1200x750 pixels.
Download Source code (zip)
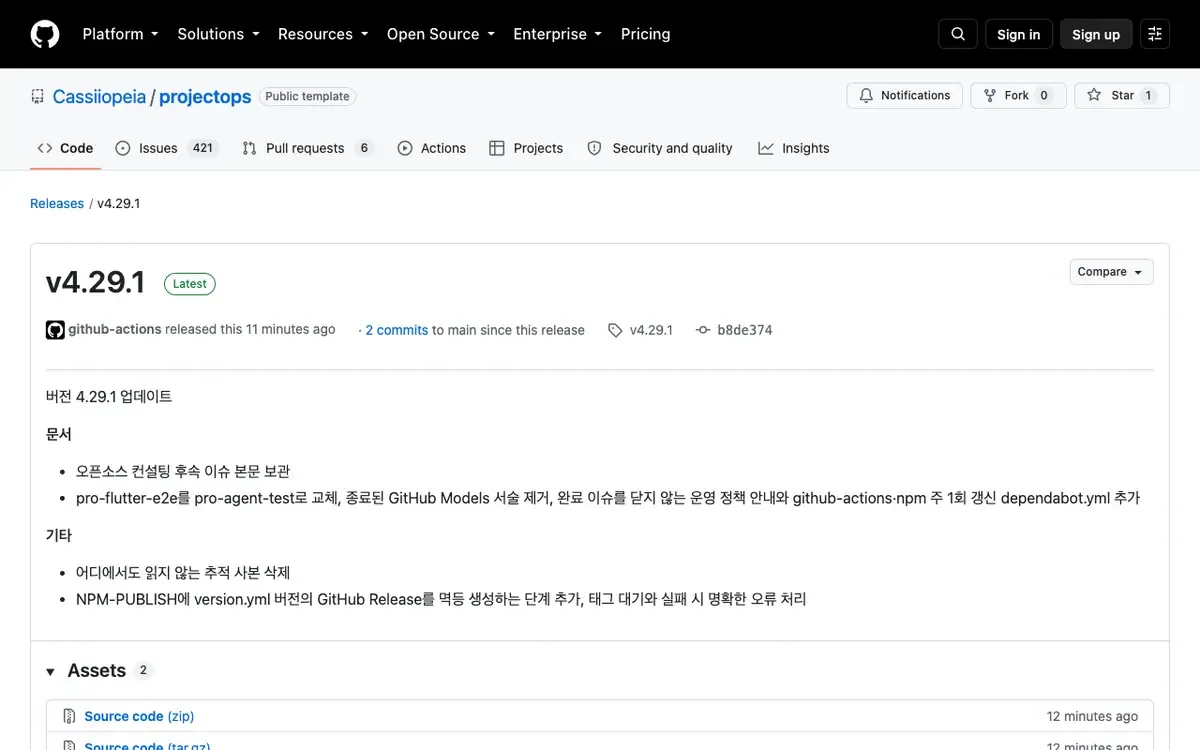point(139,716)
